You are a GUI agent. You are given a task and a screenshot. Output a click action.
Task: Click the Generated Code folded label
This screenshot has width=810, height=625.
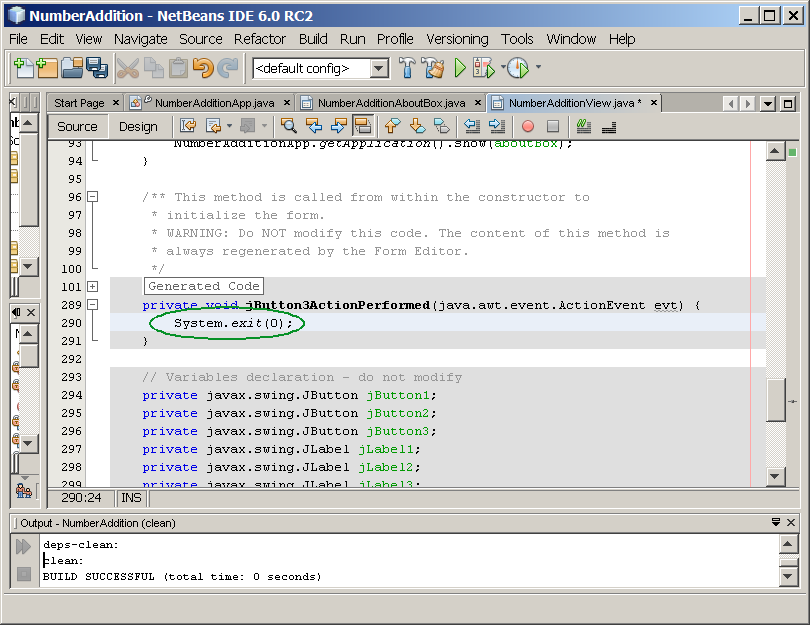(204, 286)
